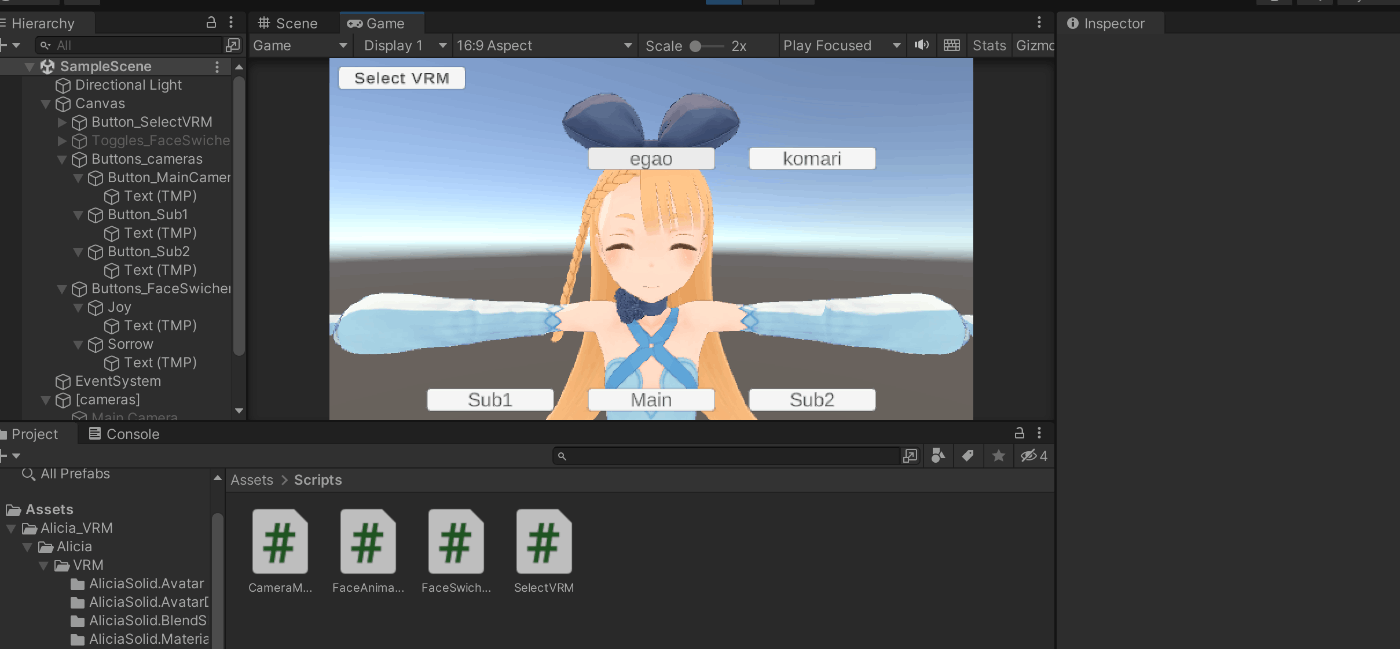Enable the Stats overlay in Game view
The width and height of the screenshot is (1400, 649).
(x=988, y=45)
